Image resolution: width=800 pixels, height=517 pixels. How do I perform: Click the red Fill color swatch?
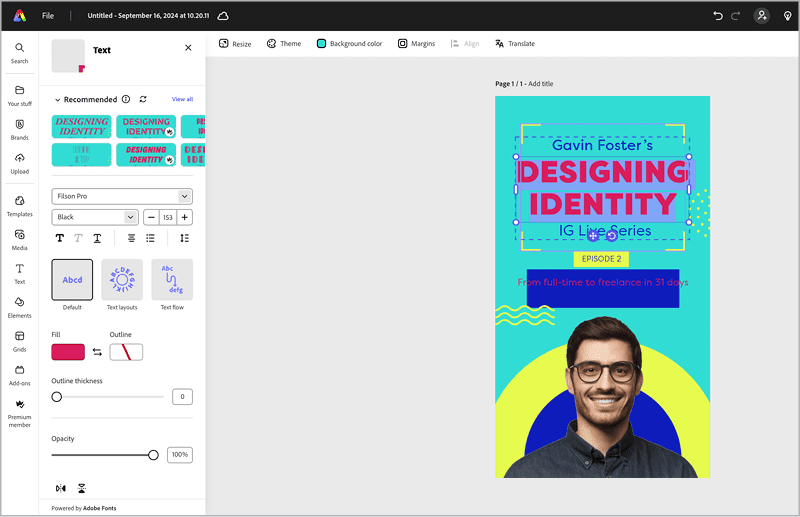68,352
